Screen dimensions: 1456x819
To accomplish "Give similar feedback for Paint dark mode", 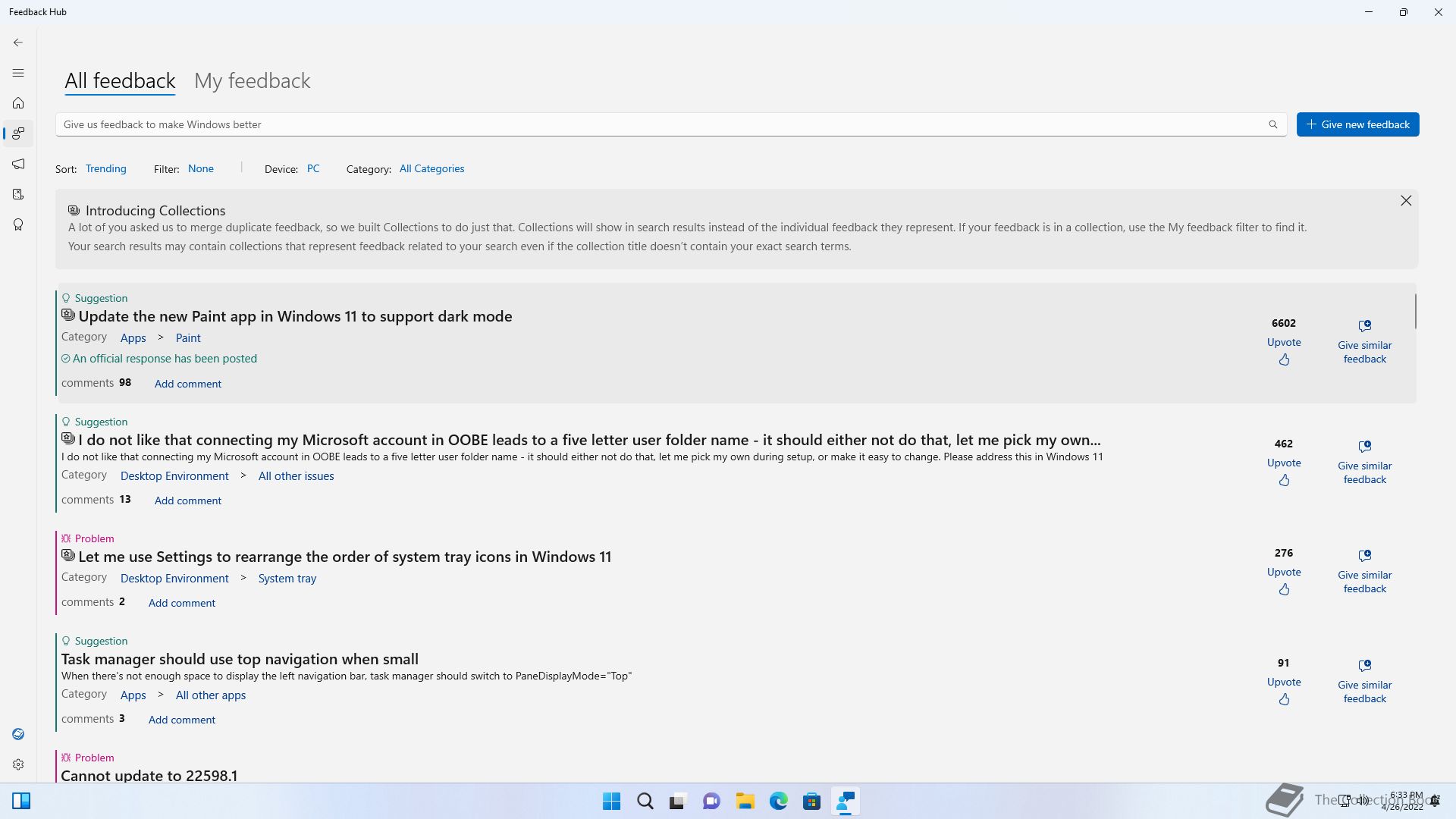I will coord(1364,342).
